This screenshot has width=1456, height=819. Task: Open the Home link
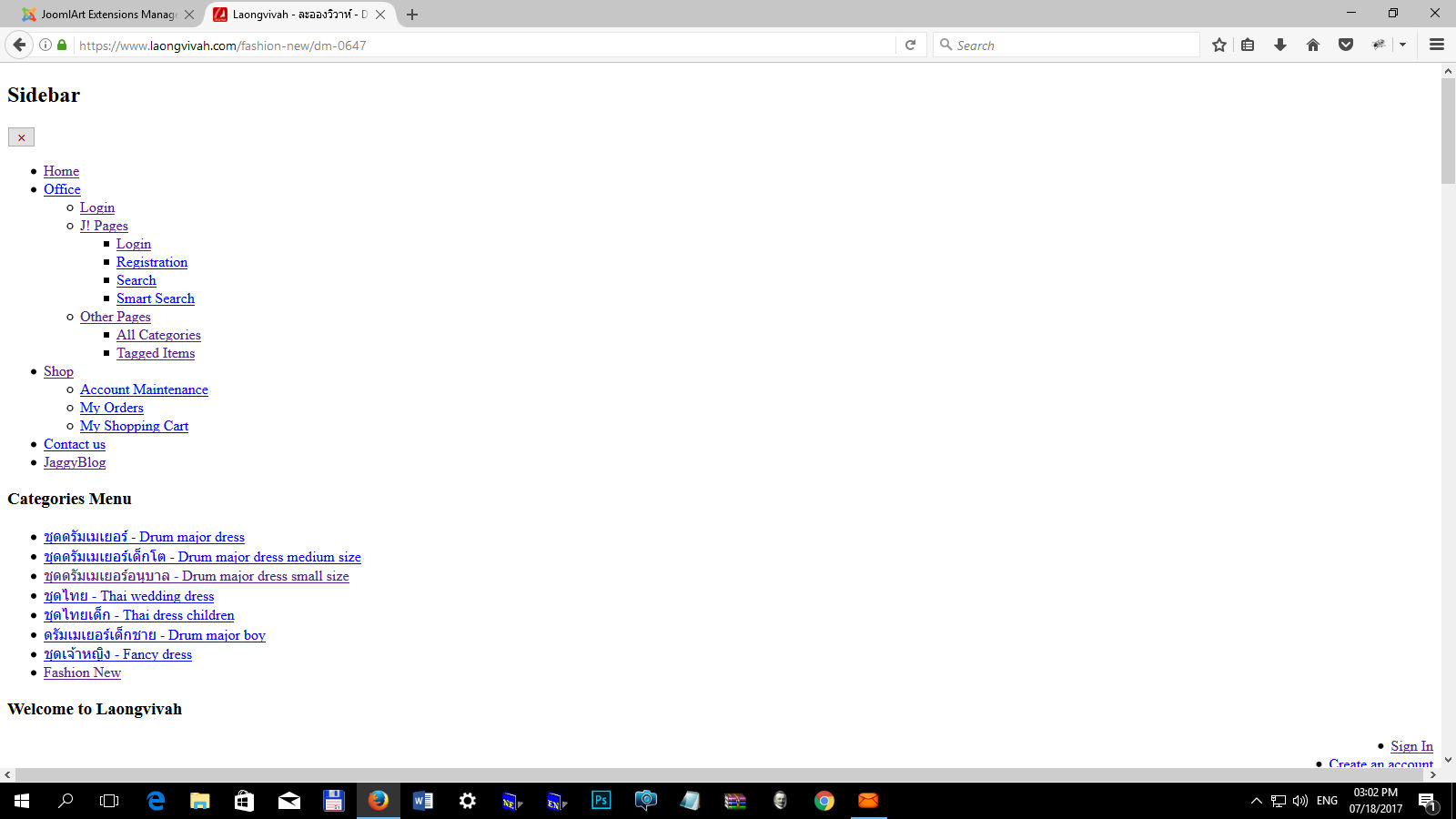[x=61, y=171]
